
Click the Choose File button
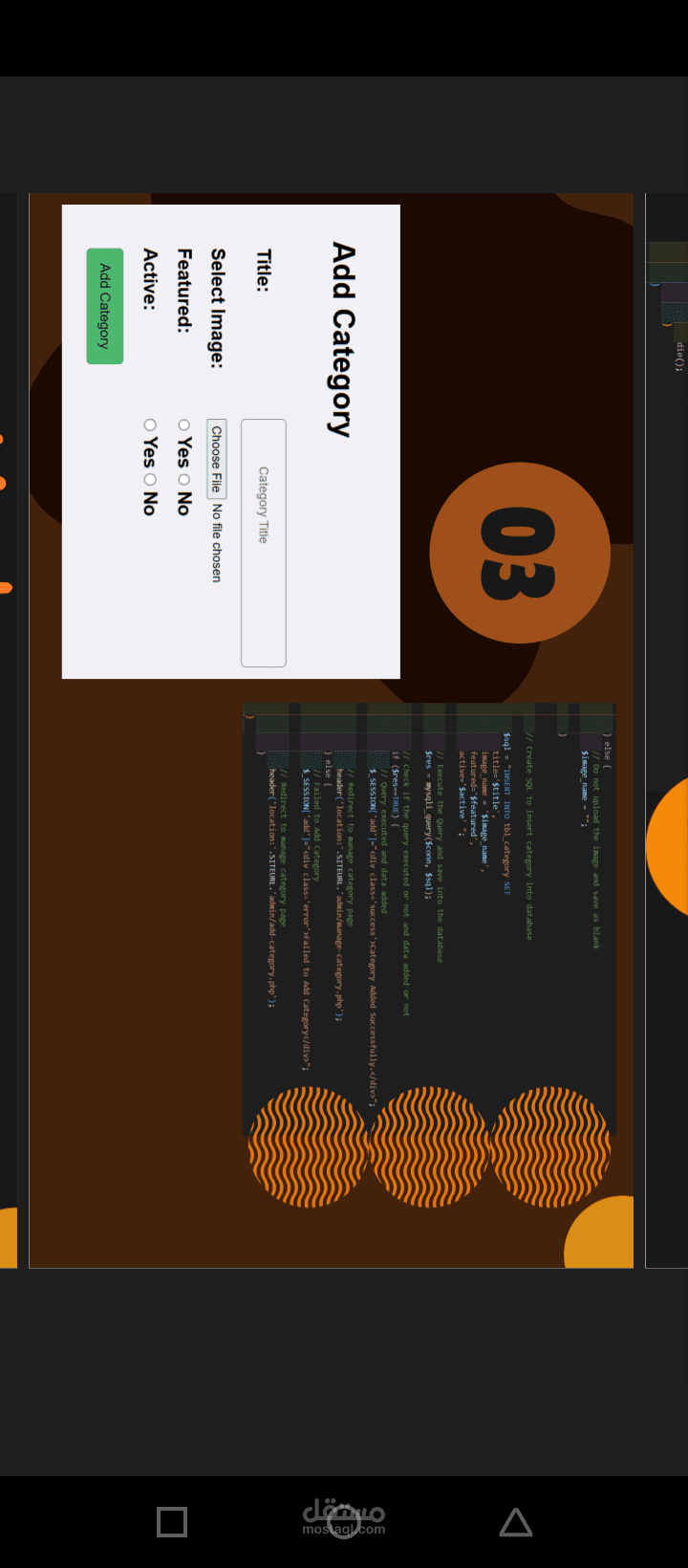(x=217, y=459)
